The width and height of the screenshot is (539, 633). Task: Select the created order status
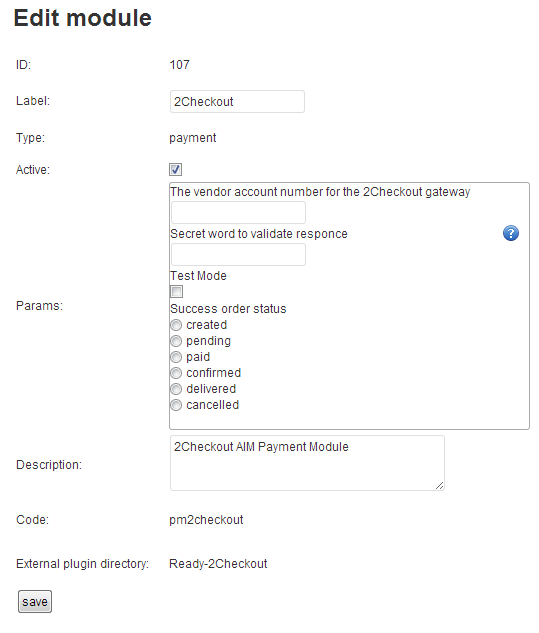point(176,325)
